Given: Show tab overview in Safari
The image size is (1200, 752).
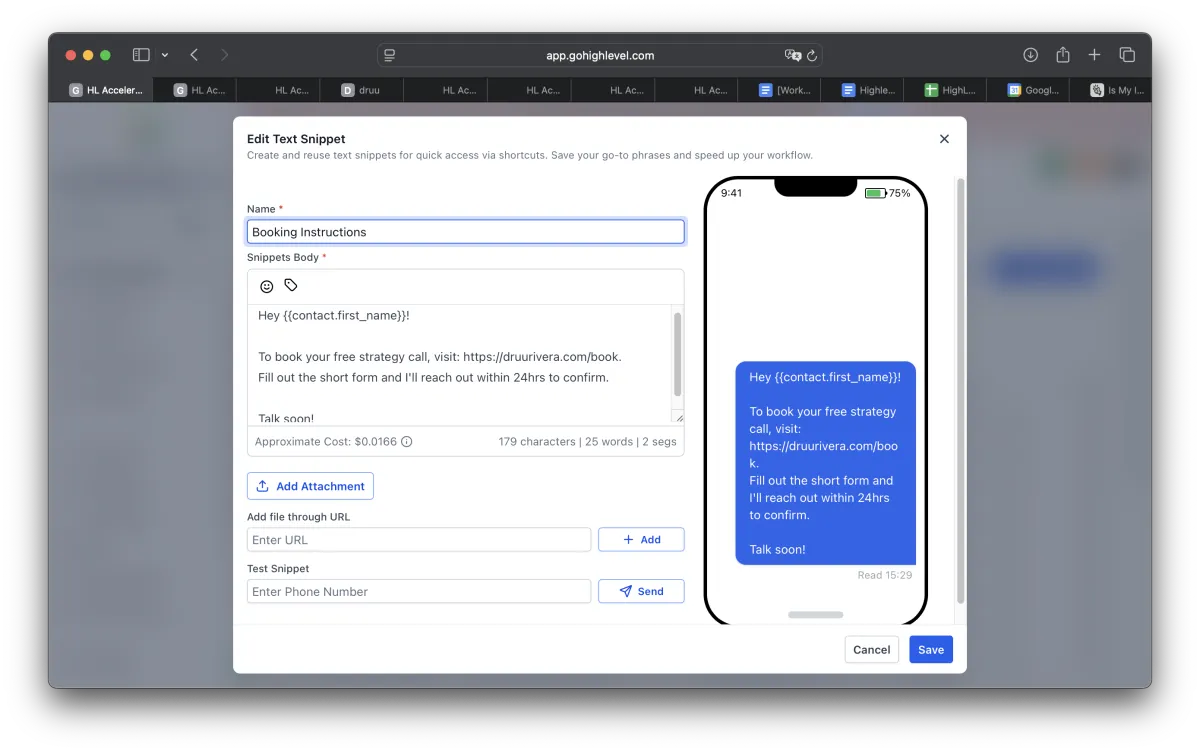Looking at the screenshot, I should click(x=1127, y=55).
